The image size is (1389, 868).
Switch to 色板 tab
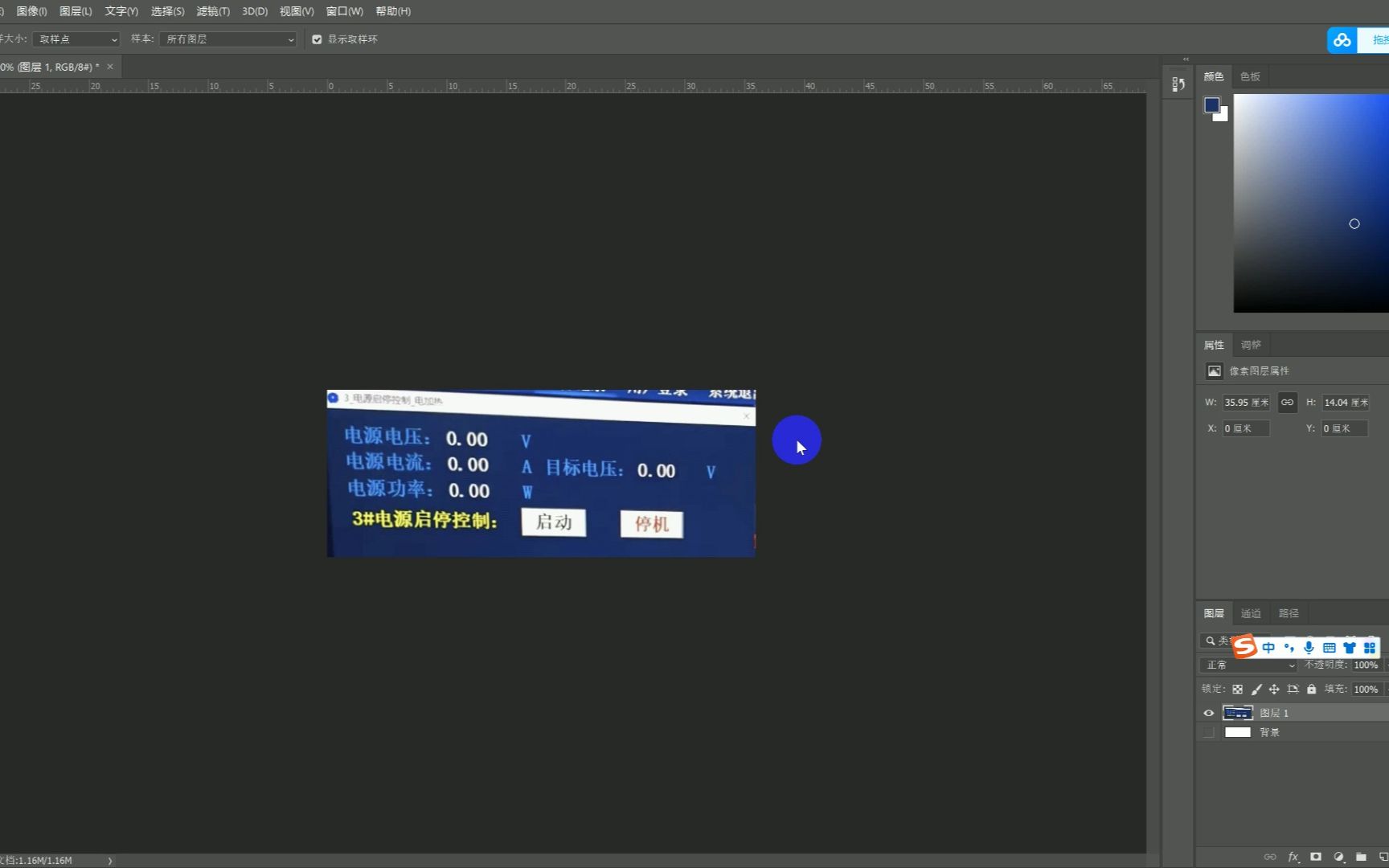click(1250, 77)
